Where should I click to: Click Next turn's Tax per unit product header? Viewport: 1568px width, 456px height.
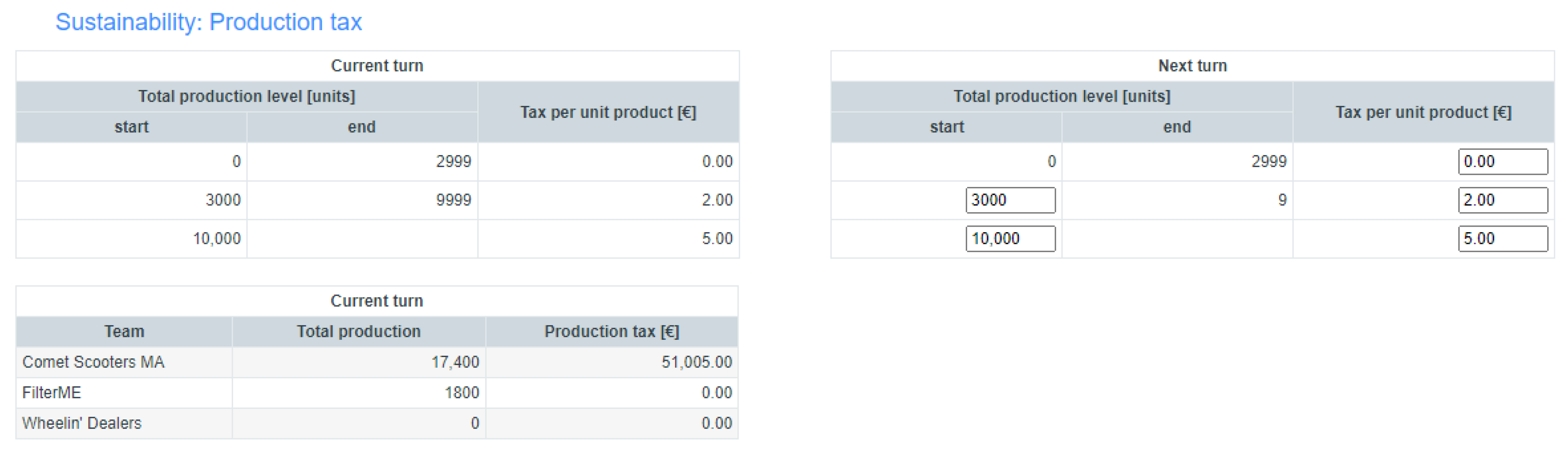coord(1422,113)
